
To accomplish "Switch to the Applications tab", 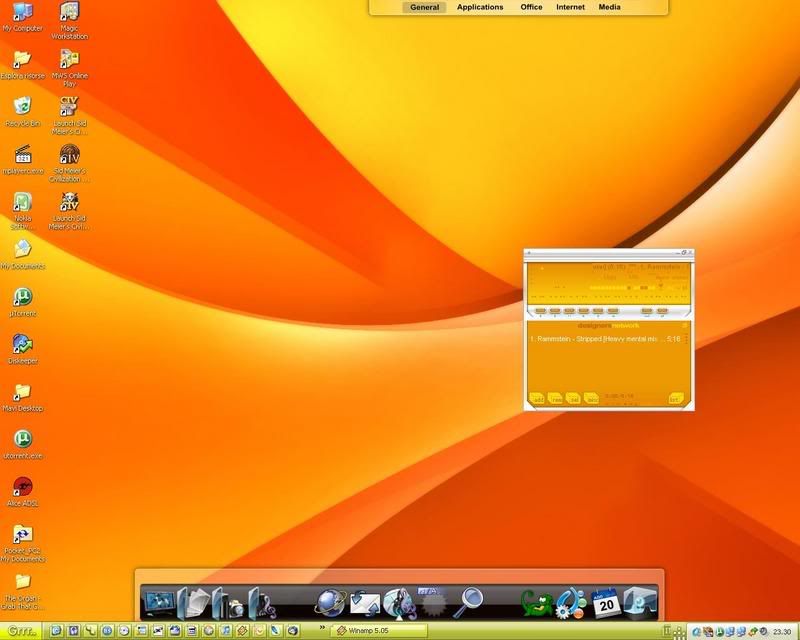I will pos(480,7).
